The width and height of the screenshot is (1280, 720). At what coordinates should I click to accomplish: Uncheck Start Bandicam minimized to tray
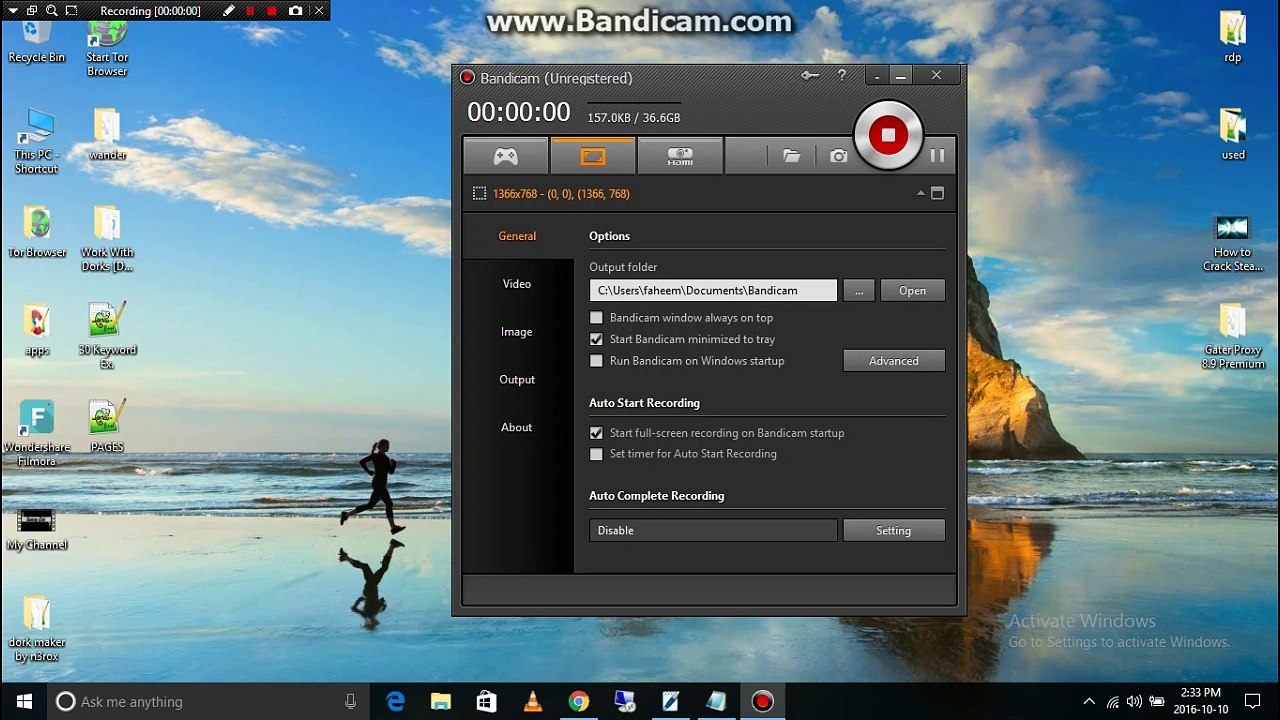(596, 340)
